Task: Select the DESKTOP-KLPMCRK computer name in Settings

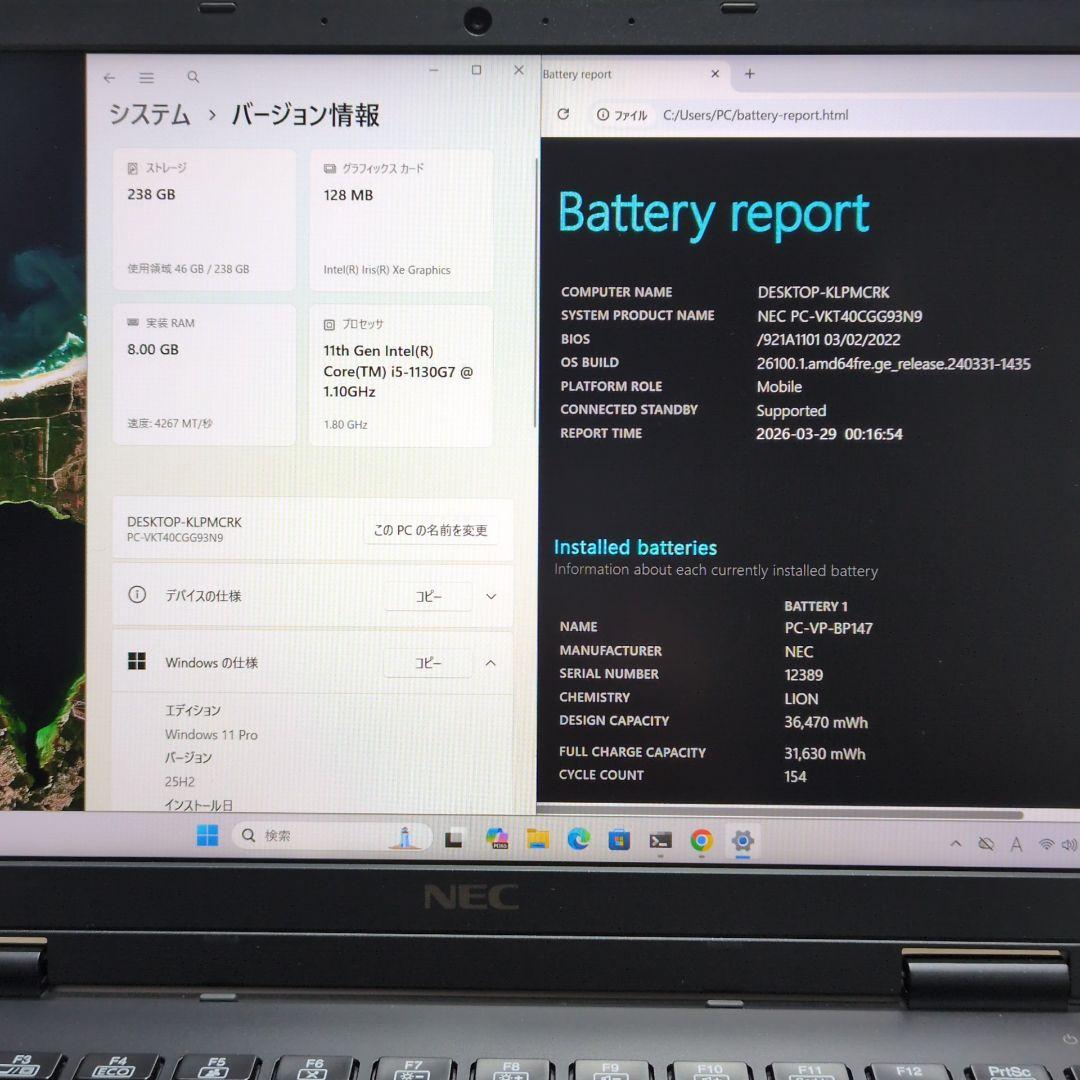Action: 185,522
